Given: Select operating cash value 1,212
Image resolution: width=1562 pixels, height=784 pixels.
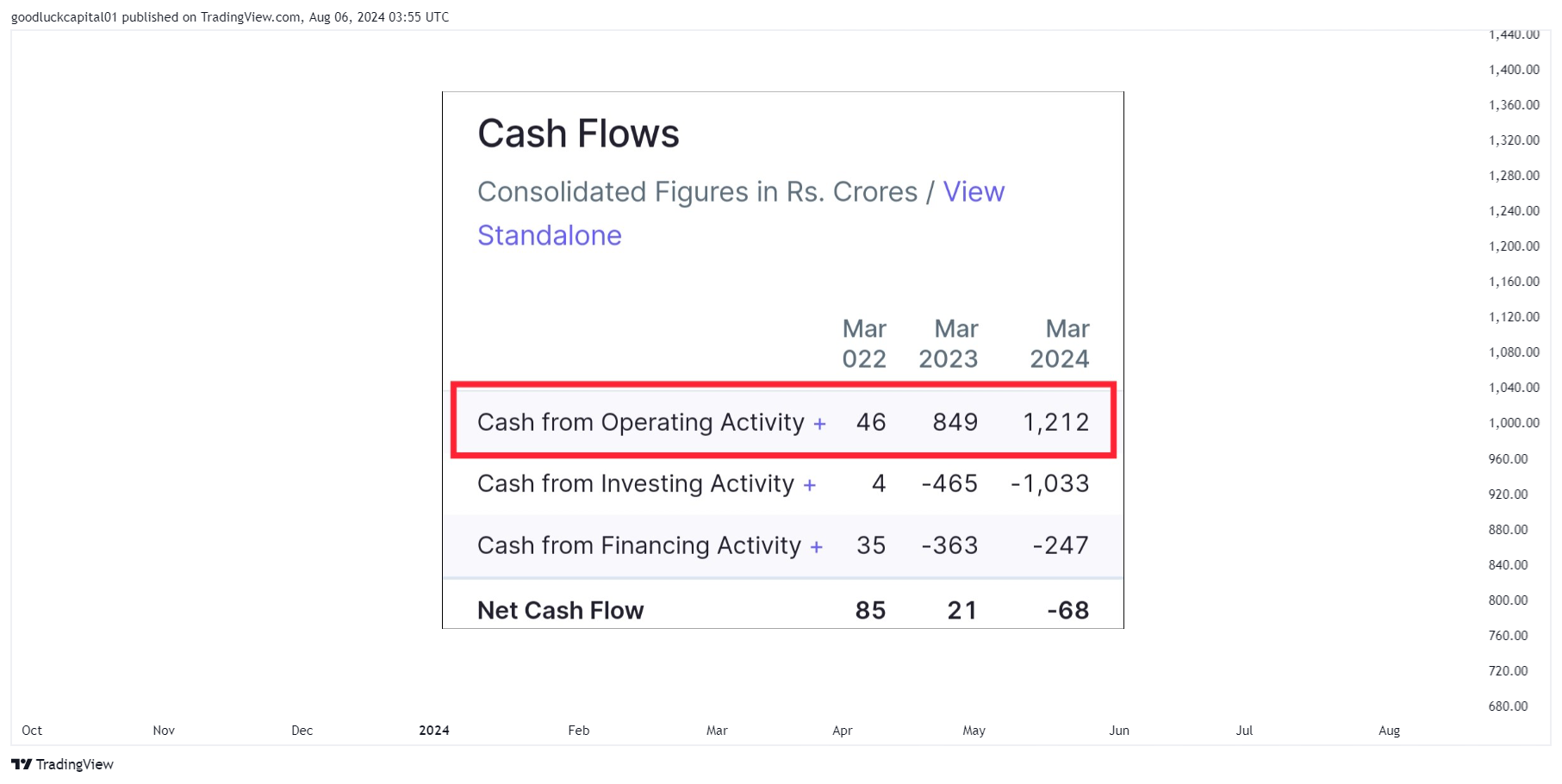Looking at the screenshot, I should pyautogui.click(x=1056, y=422).
